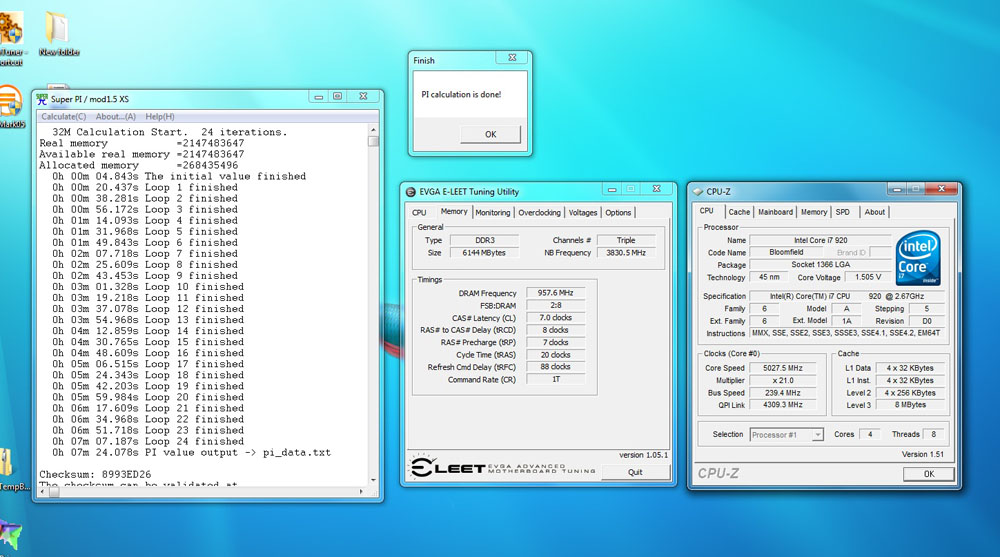Click the CAS# Latency 7.0 clocks field
The height and width of the screenshot is (557, 1000).
(x=555, y=318)
